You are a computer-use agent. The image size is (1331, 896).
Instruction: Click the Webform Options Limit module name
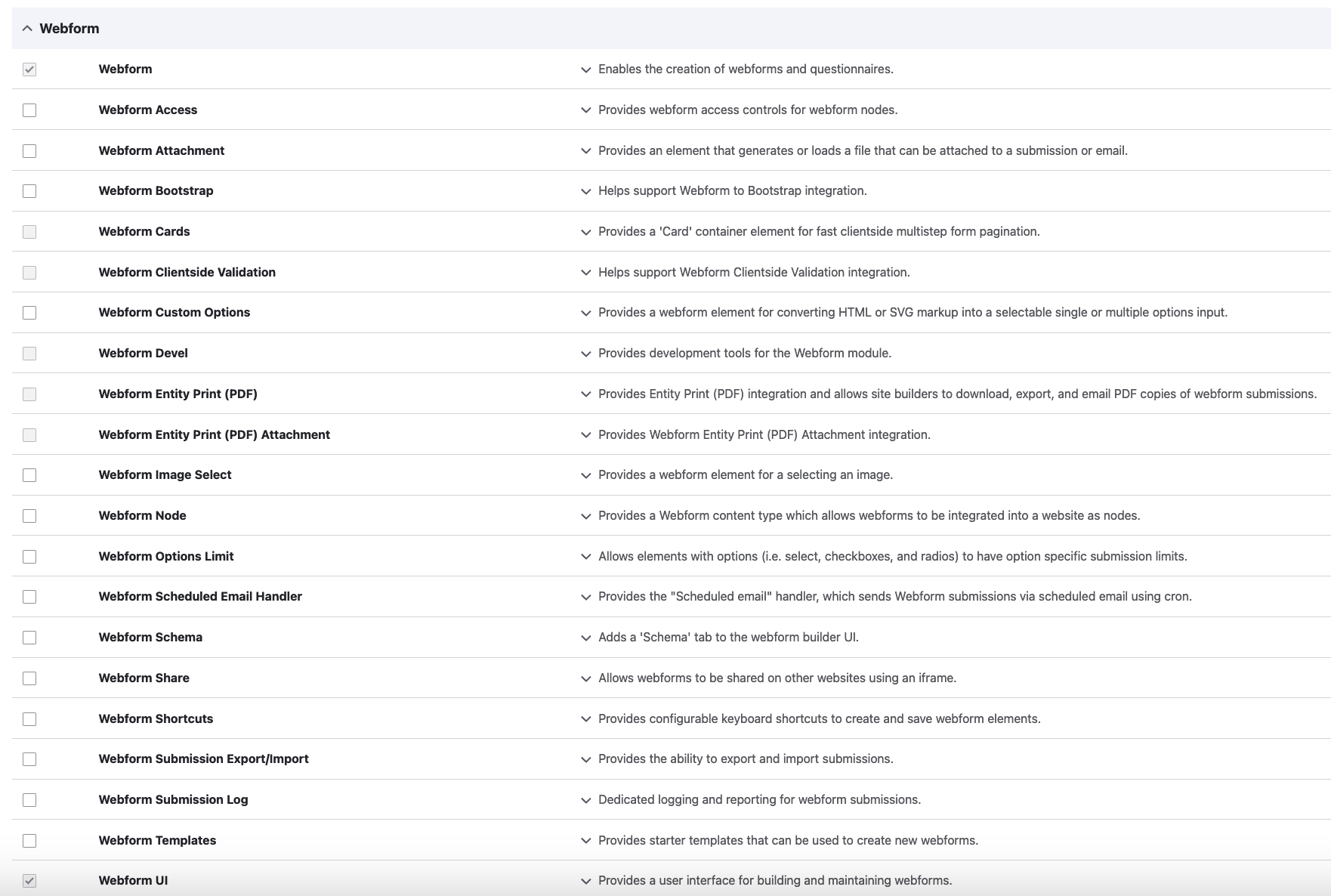166,557
